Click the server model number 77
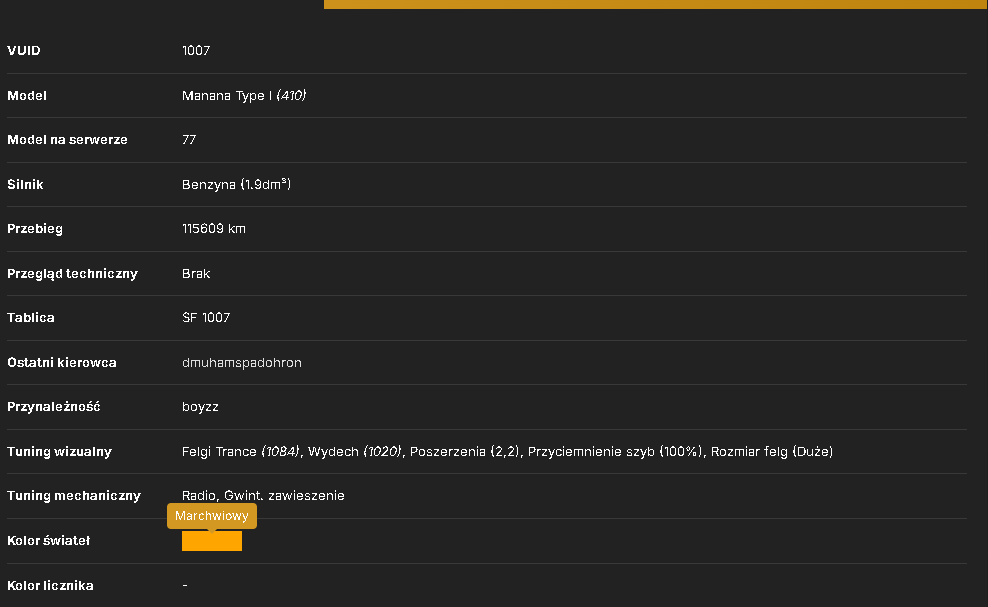This screenshot has width=988, height=607. [189, 140]
